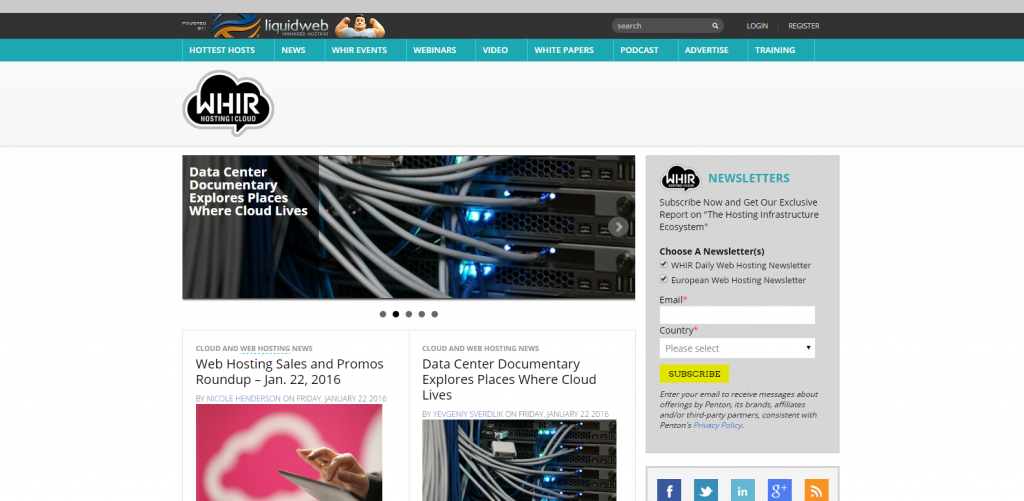Open the Advertise menu item
The image size is (1024, 501).
point(707,50)
